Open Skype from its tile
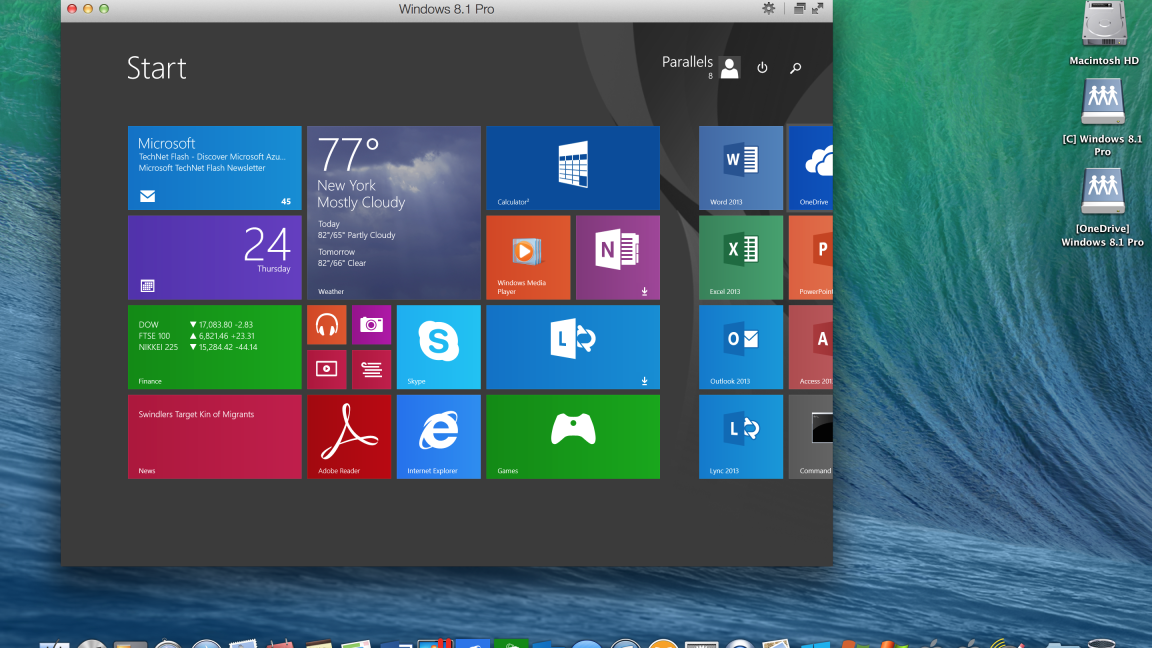The height and width of the screenshot is (648, 1152). tap(438, 346)
